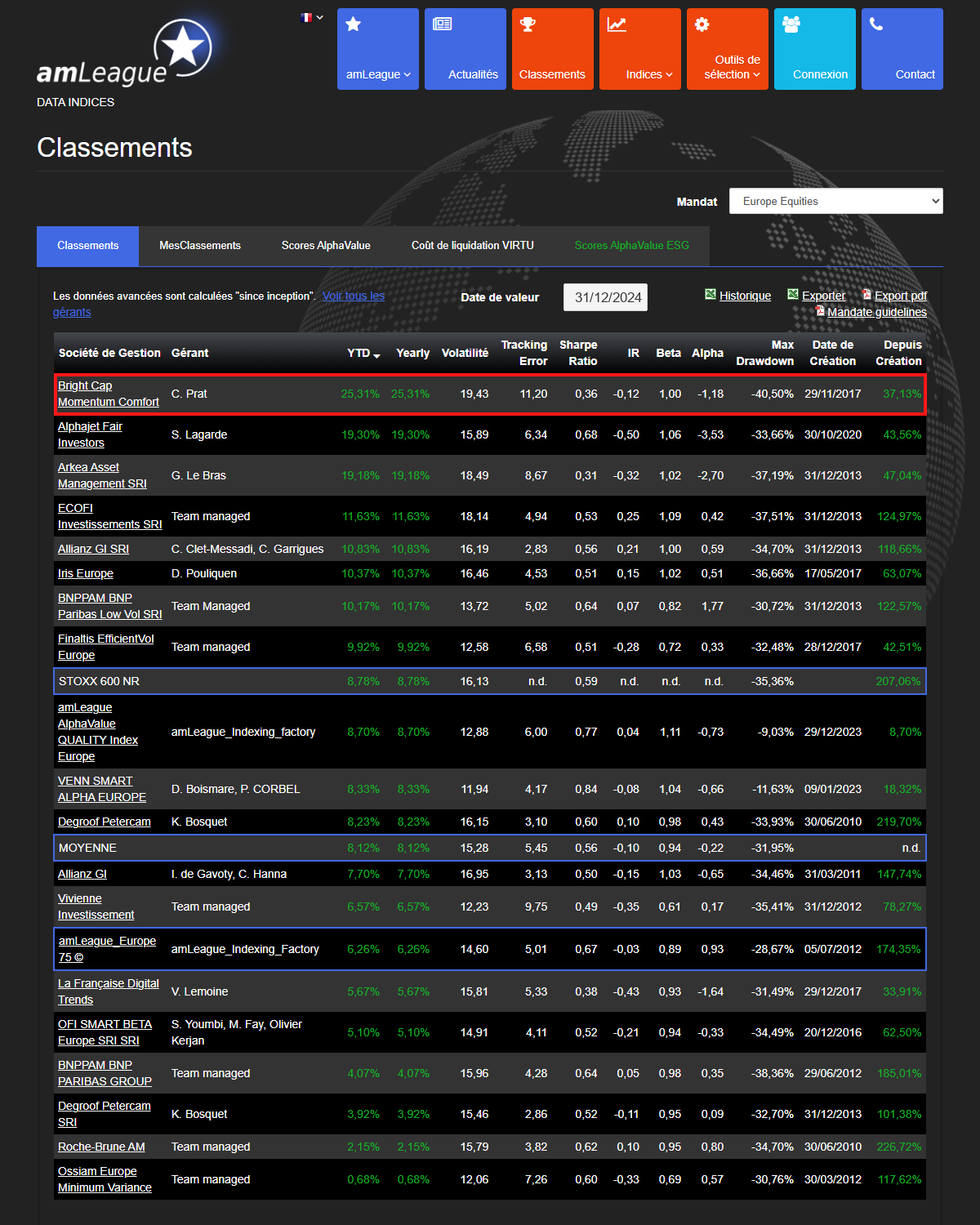The width and height of the screenshot is (980, 1225).
Task: Click the STOXX 600 NR row label
Action: pyautogui.click(x=99, y=681)
